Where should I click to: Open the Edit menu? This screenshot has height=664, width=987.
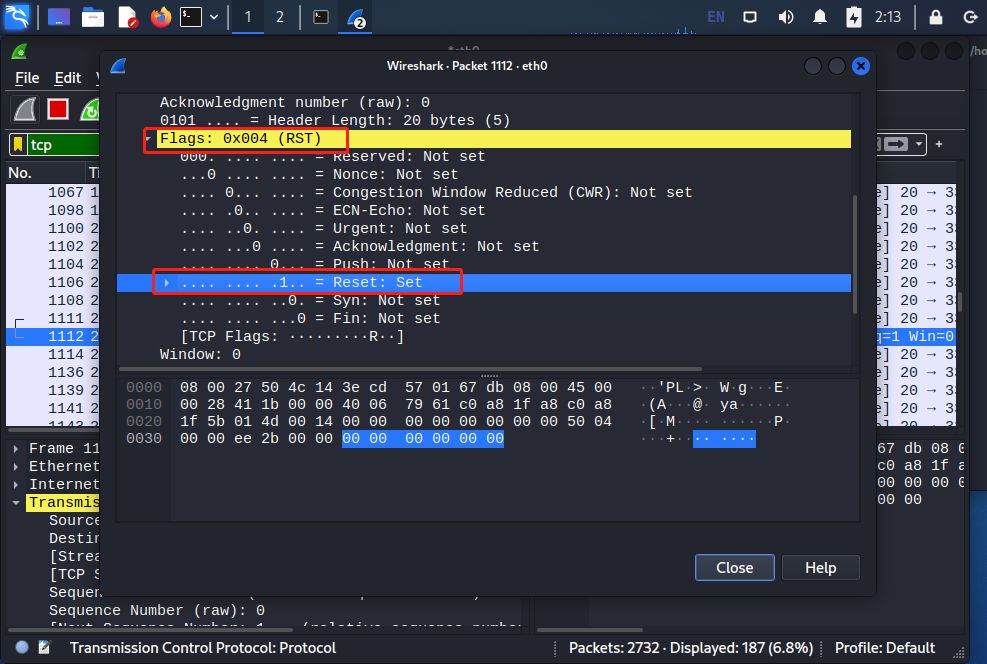click(x=68, y=78)
